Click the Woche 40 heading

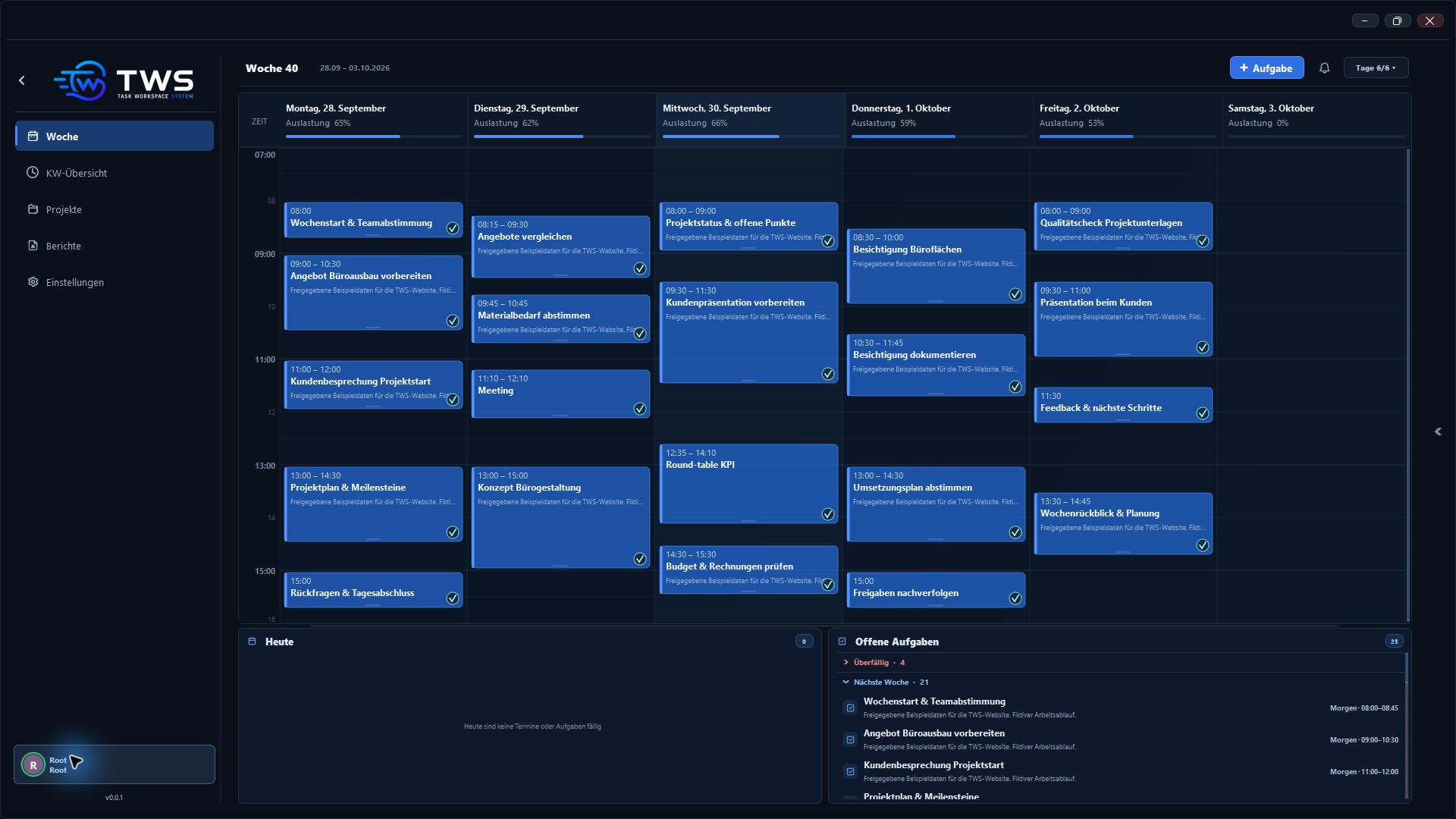(271, 68)
